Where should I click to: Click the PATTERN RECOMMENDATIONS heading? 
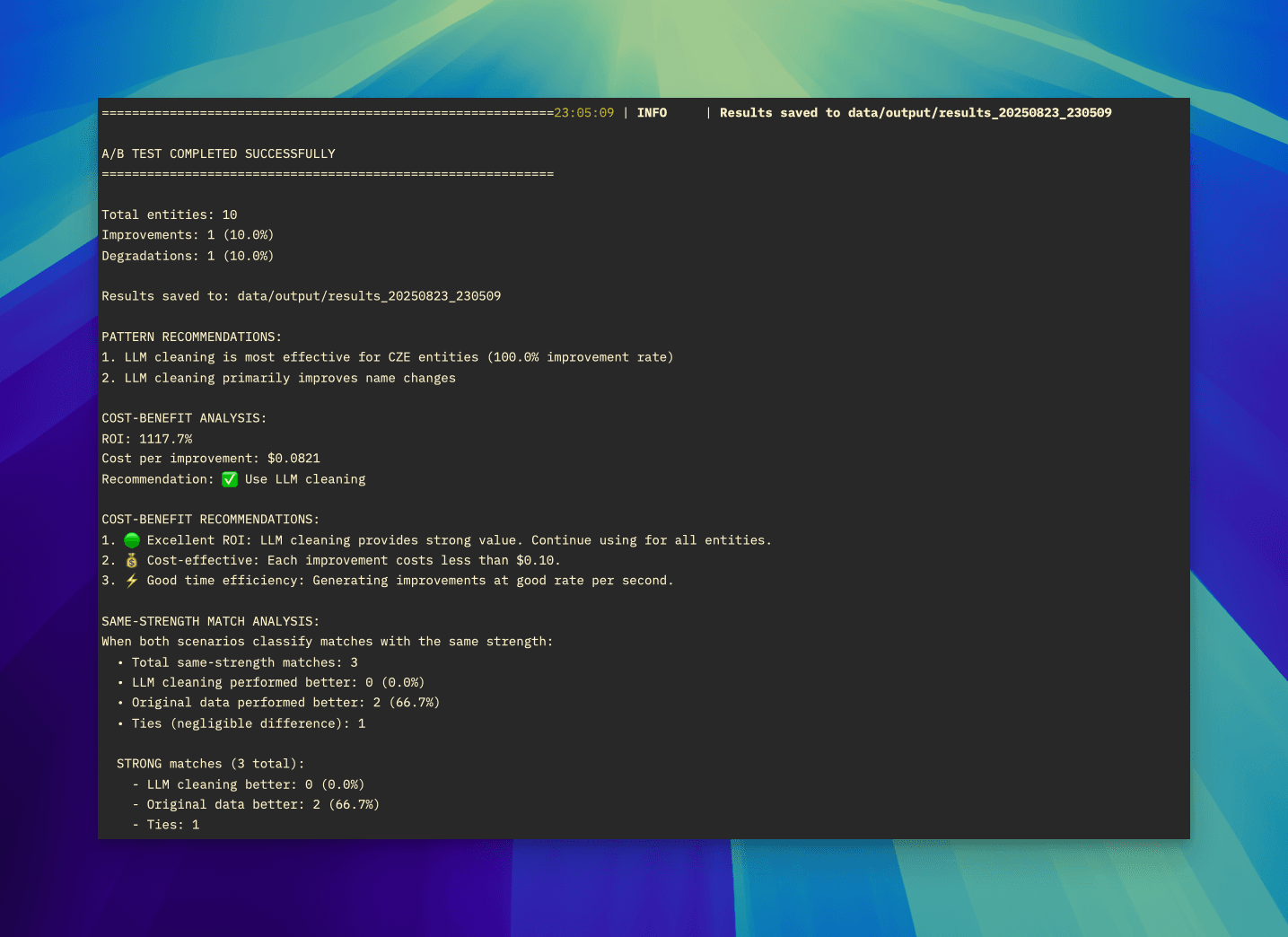pos(191,337)
